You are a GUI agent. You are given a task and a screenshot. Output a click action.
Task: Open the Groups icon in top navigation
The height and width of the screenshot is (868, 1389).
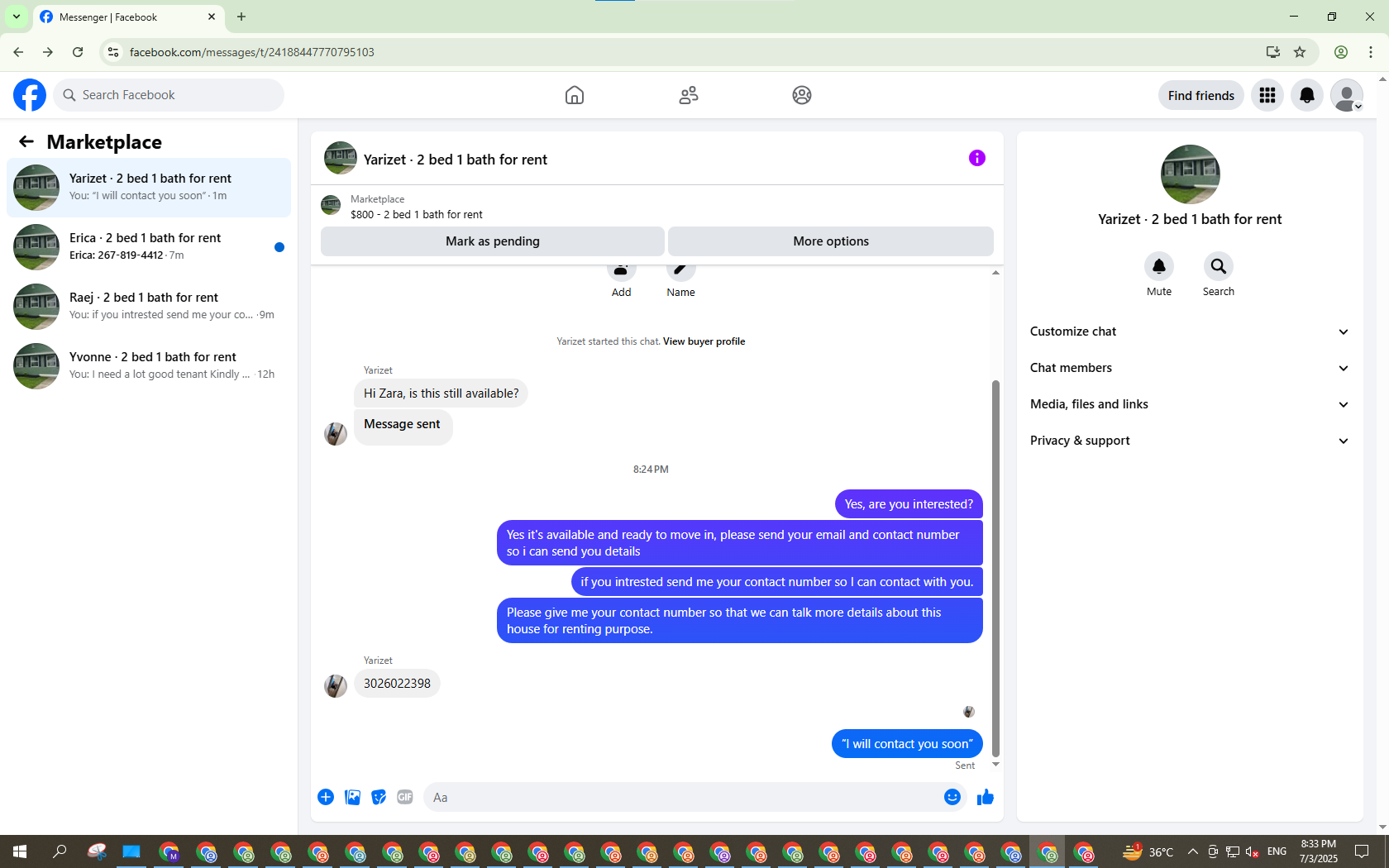click(802, 95)
